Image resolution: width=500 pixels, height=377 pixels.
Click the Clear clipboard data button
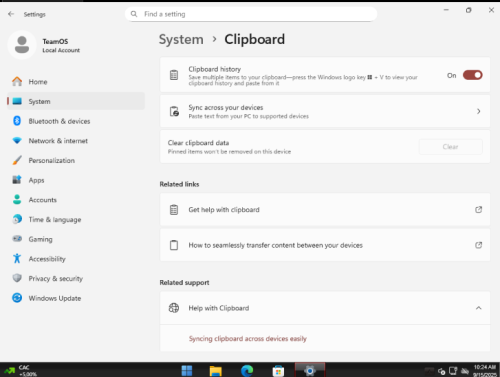[x=450, y=147]
